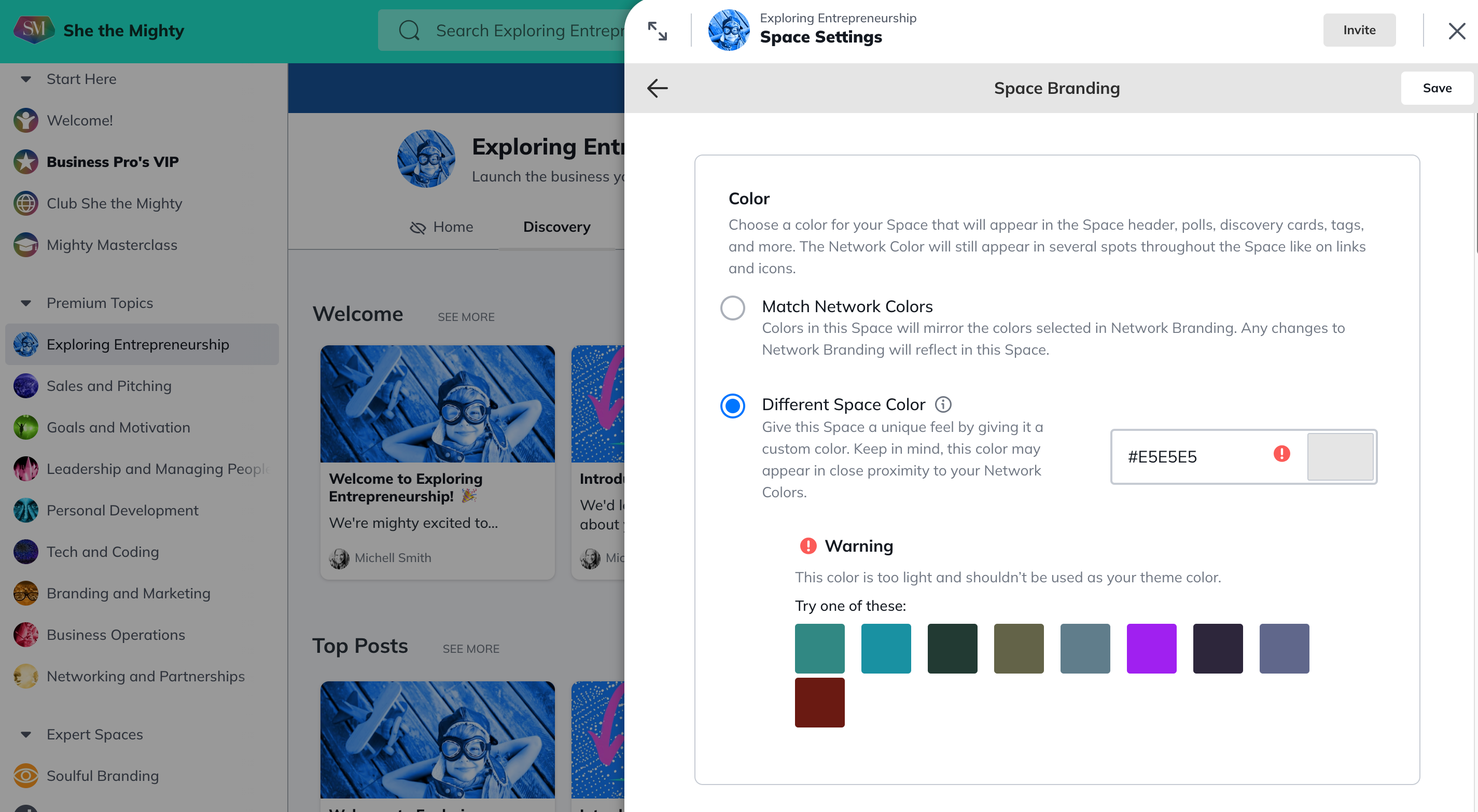1478x812 pixels.
Task: Click the expand panel arrows icon
Action: click(657, 31)
